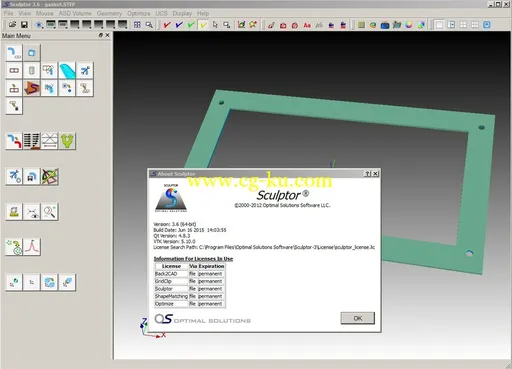Click the red peak curve graph icon
This screenshot has height=369, width=512.
pyautogui.click(x=32, y=247)
